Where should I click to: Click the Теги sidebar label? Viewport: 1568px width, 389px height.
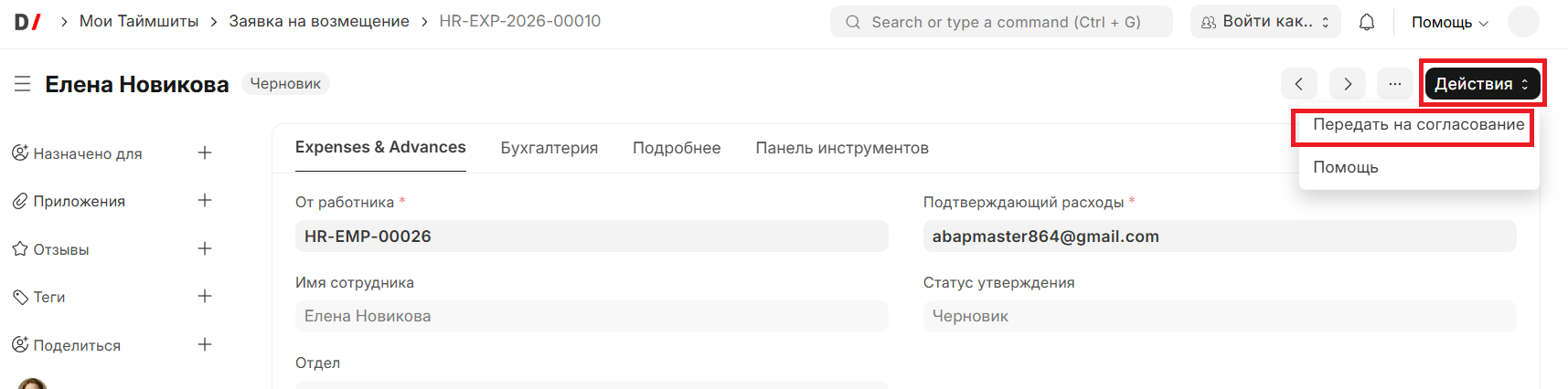(x=49, y=297)
